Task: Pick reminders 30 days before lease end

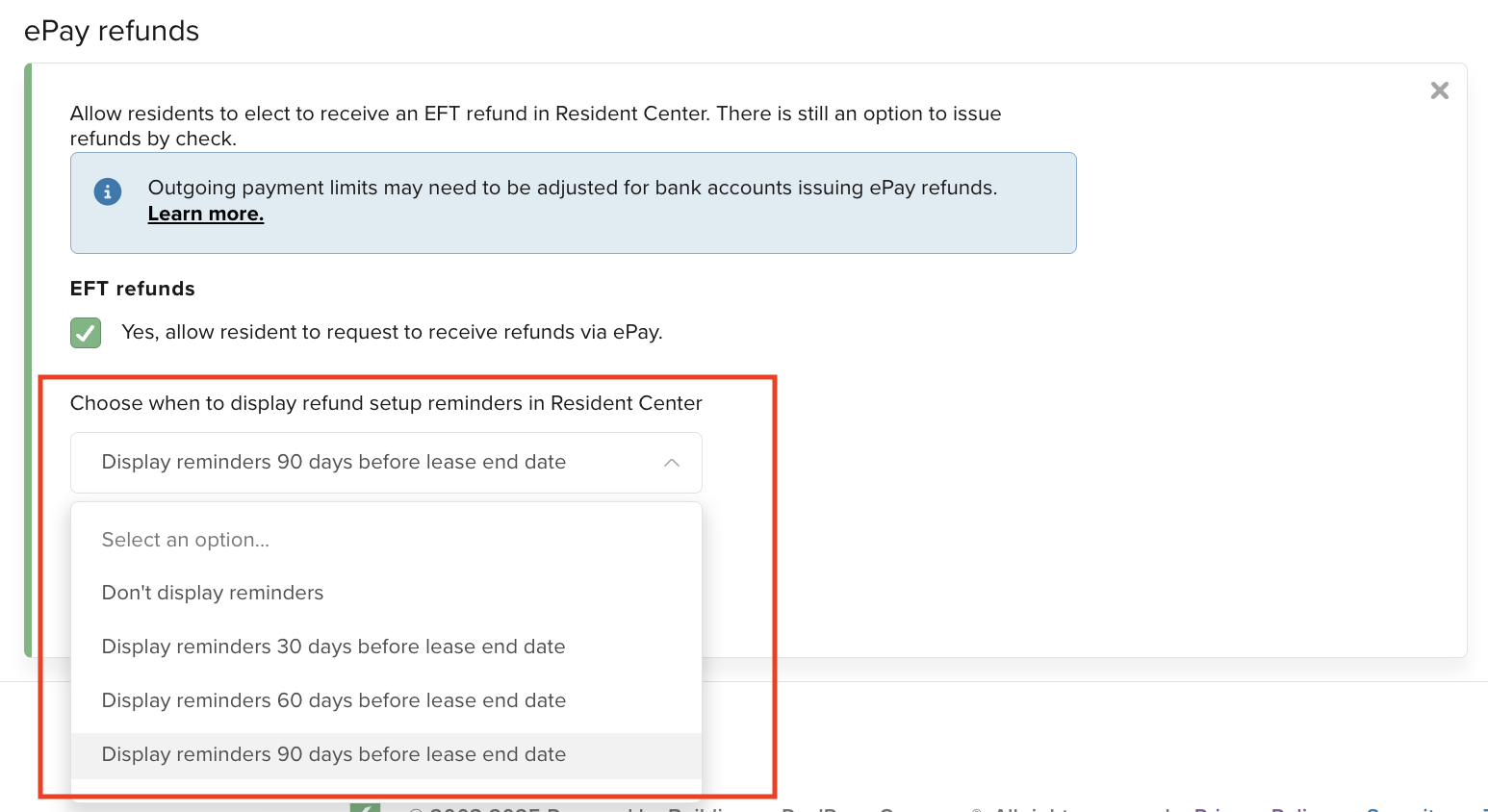Action: (333, 647)
